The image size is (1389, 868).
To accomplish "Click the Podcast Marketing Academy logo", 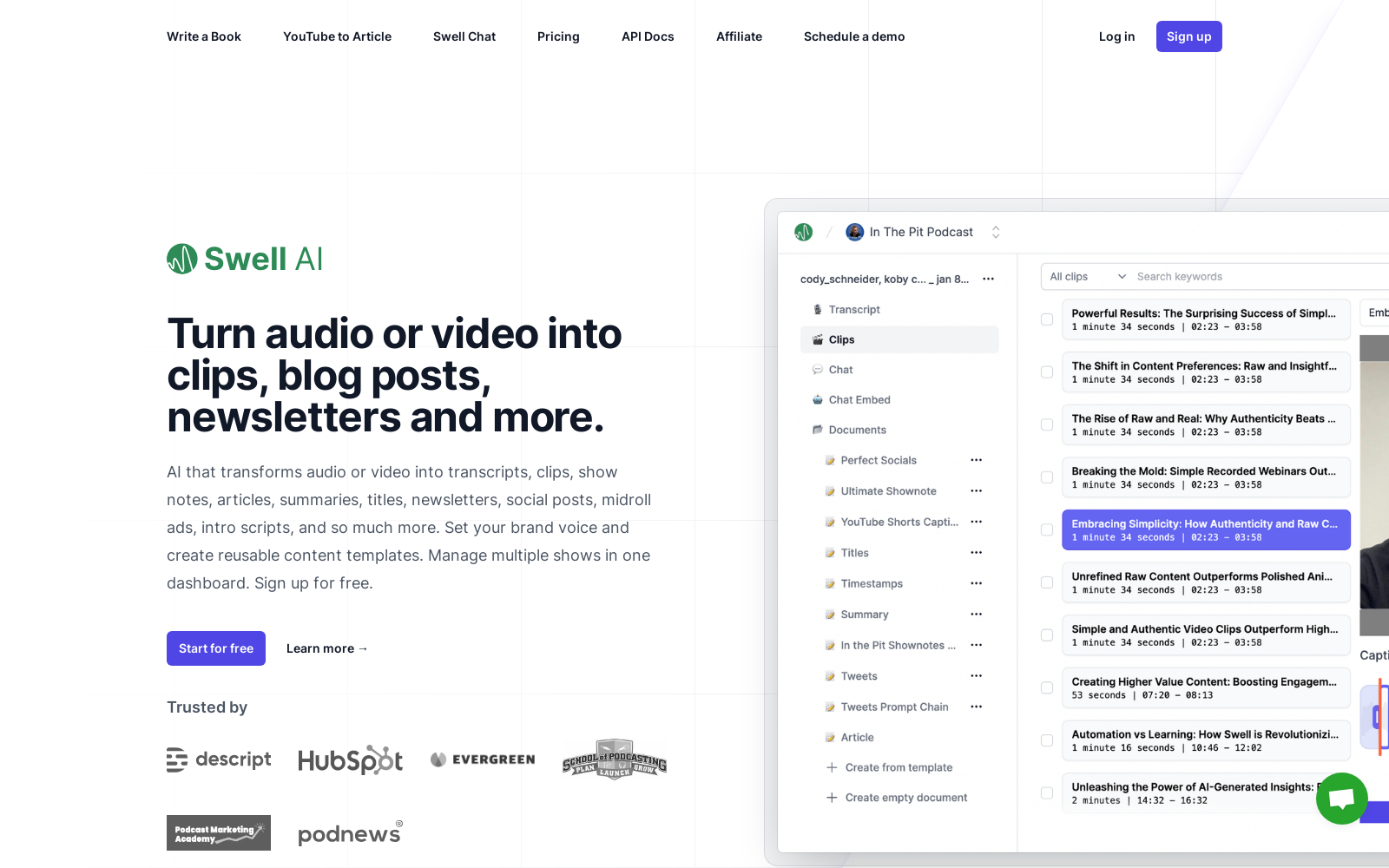I will [219, 833].
